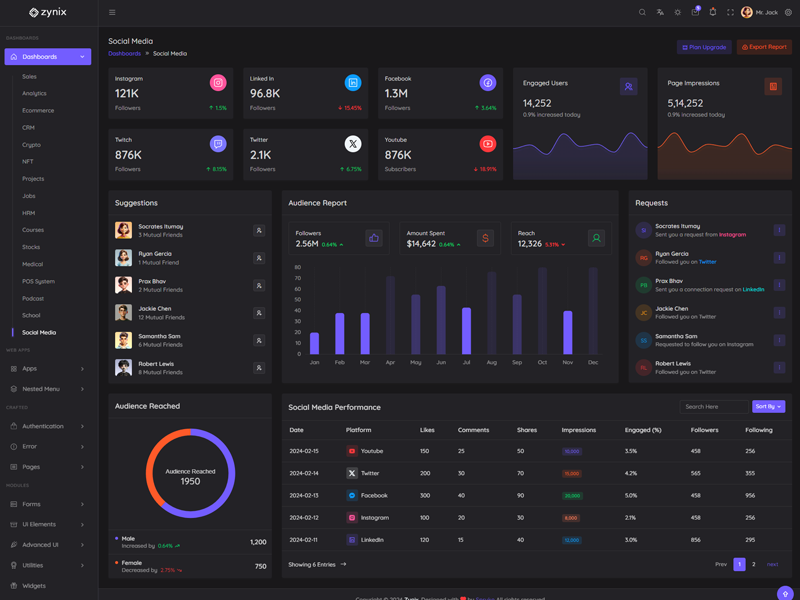Click the Export Report button
Screen dimensions: 800x600
point(764,47)
